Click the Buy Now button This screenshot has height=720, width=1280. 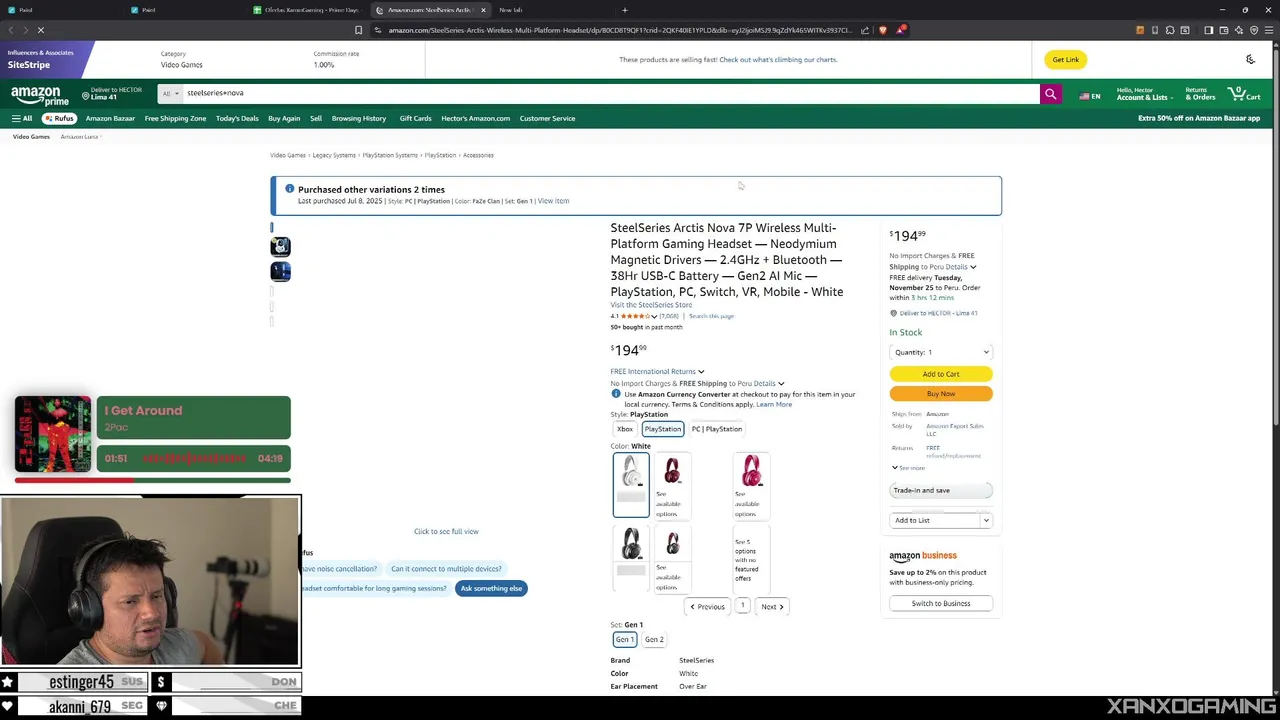click(941, 394)
